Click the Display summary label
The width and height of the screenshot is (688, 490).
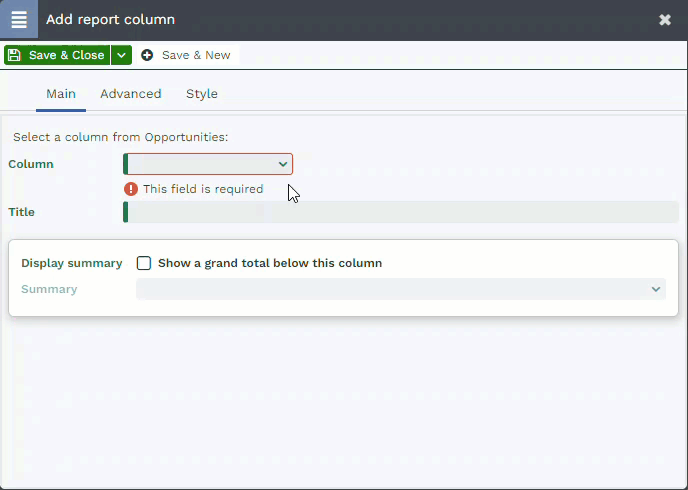tap(72, 263)
